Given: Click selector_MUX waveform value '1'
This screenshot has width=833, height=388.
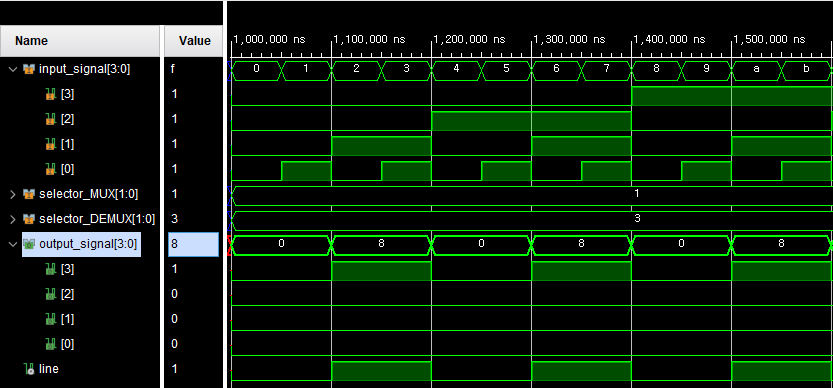Looking at the screenshot, I should point(637,194).
